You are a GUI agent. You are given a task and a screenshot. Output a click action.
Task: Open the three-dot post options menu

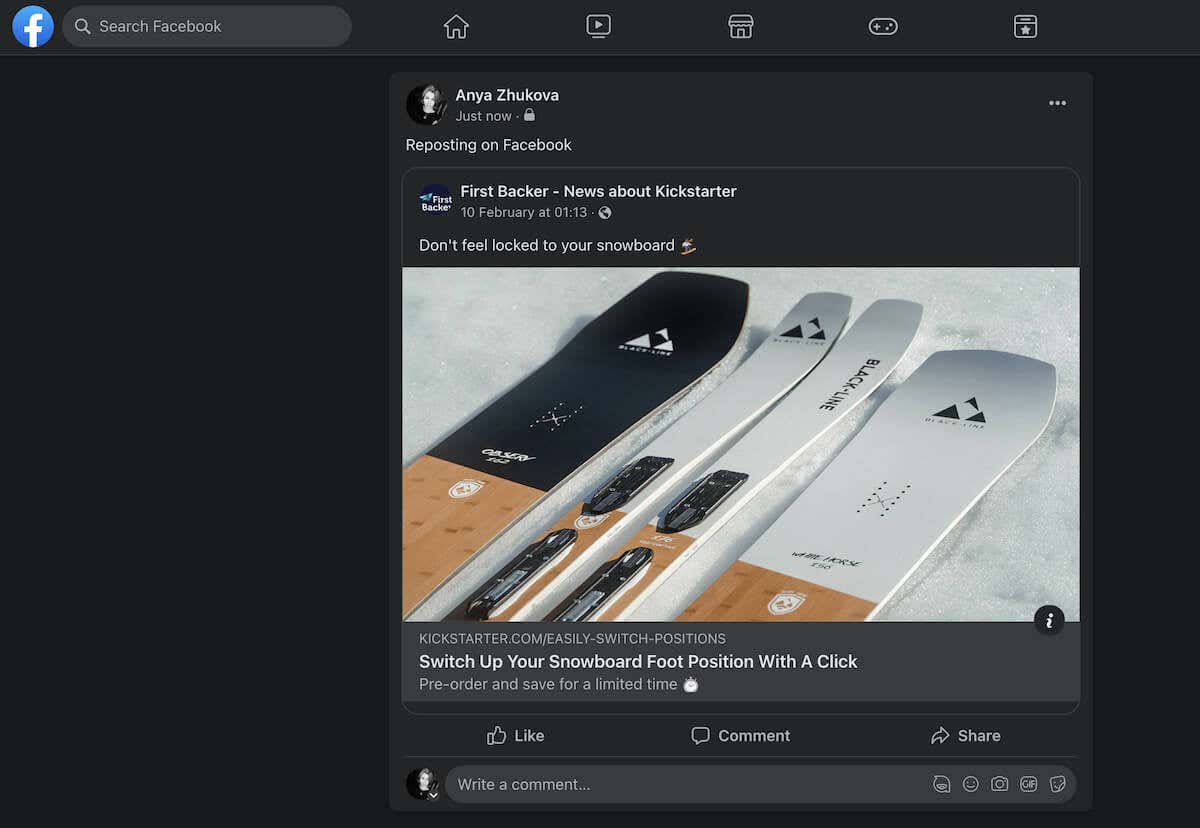tap(1057, 103)
